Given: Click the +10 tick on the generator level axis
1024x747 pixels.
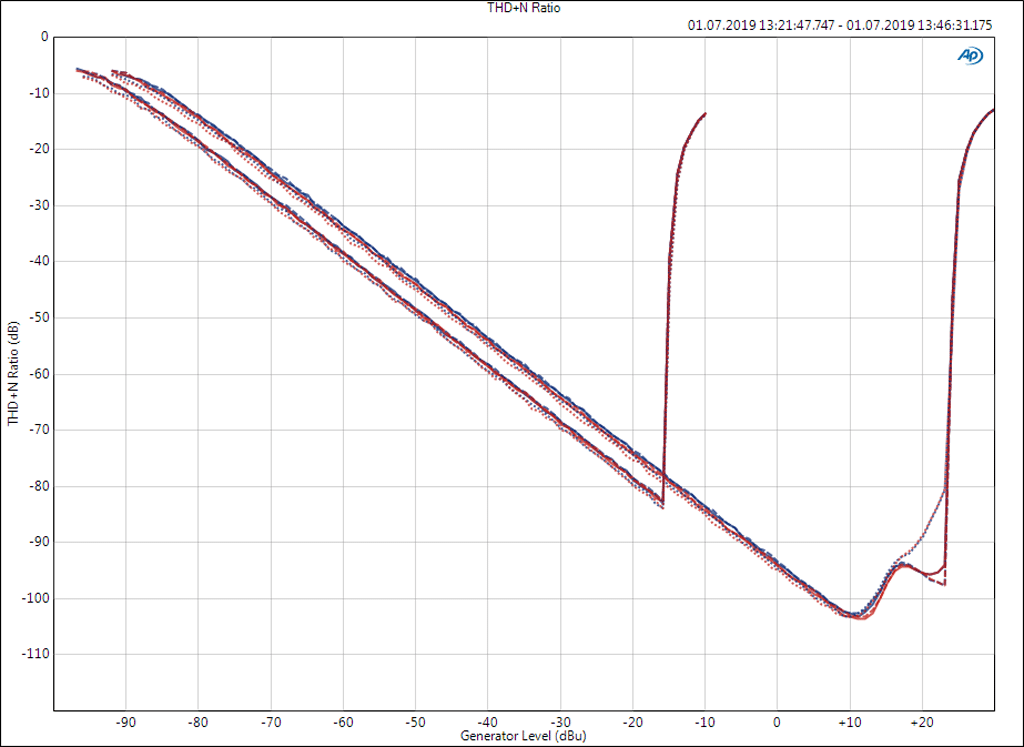Looking at the screenshot, I should 849,721.
